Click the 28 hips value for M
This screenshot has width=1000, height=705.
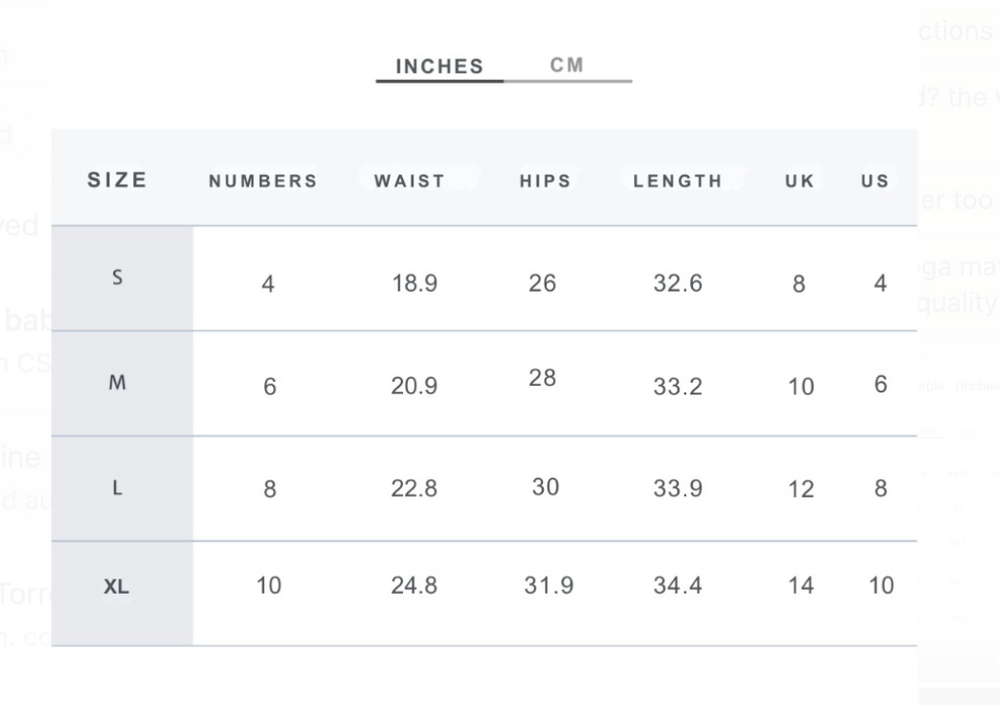click(x=543, y=378)
